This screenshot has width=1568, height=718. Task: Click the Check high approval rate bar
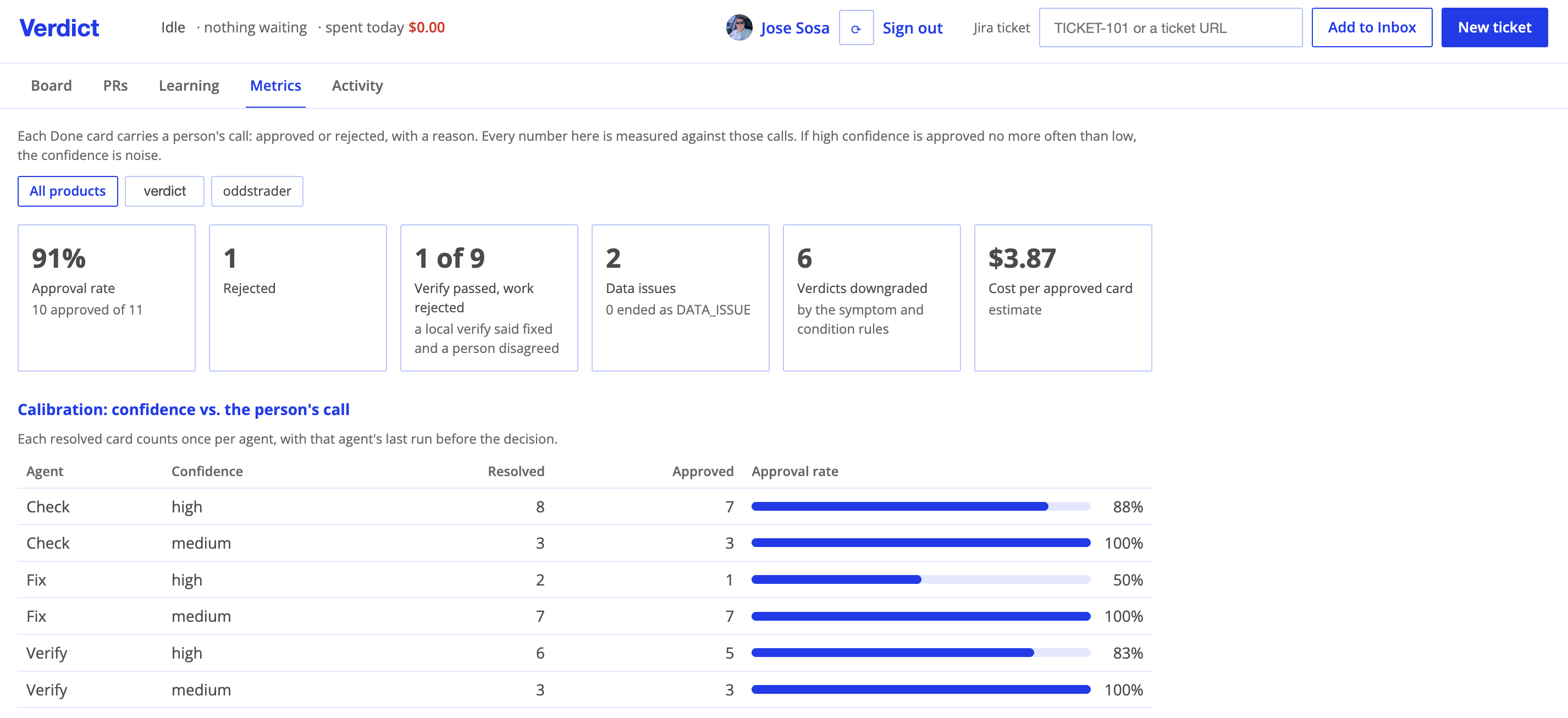click(x=921, y=506)
